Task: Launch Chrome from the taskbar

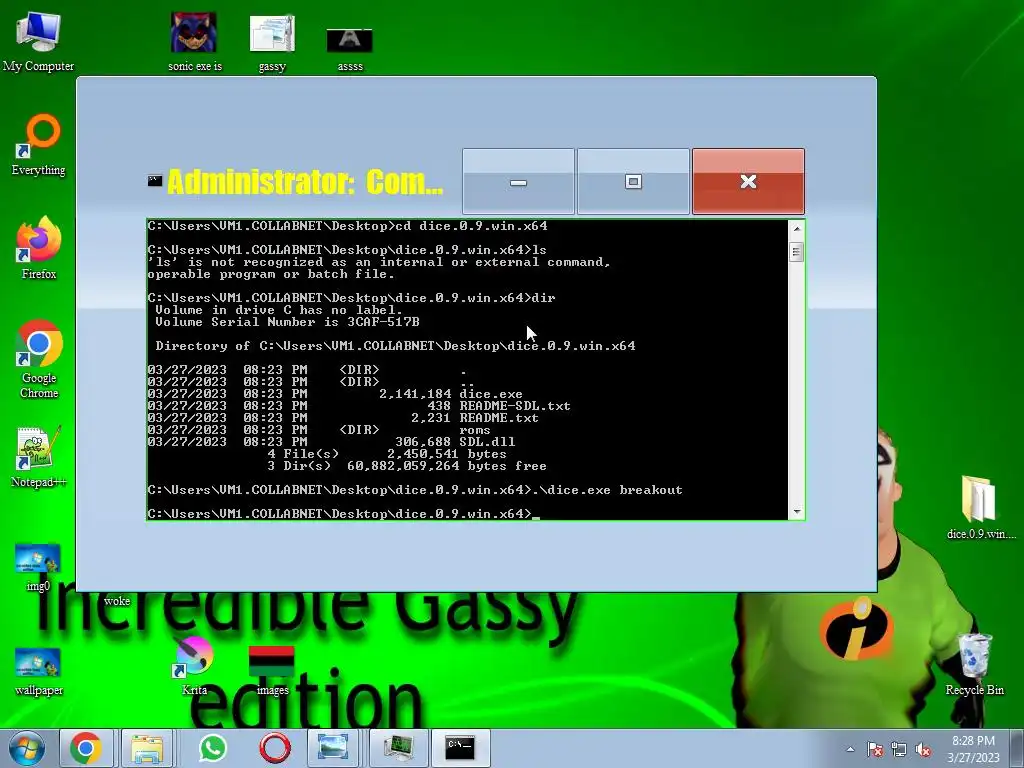Action: (86, 748)
